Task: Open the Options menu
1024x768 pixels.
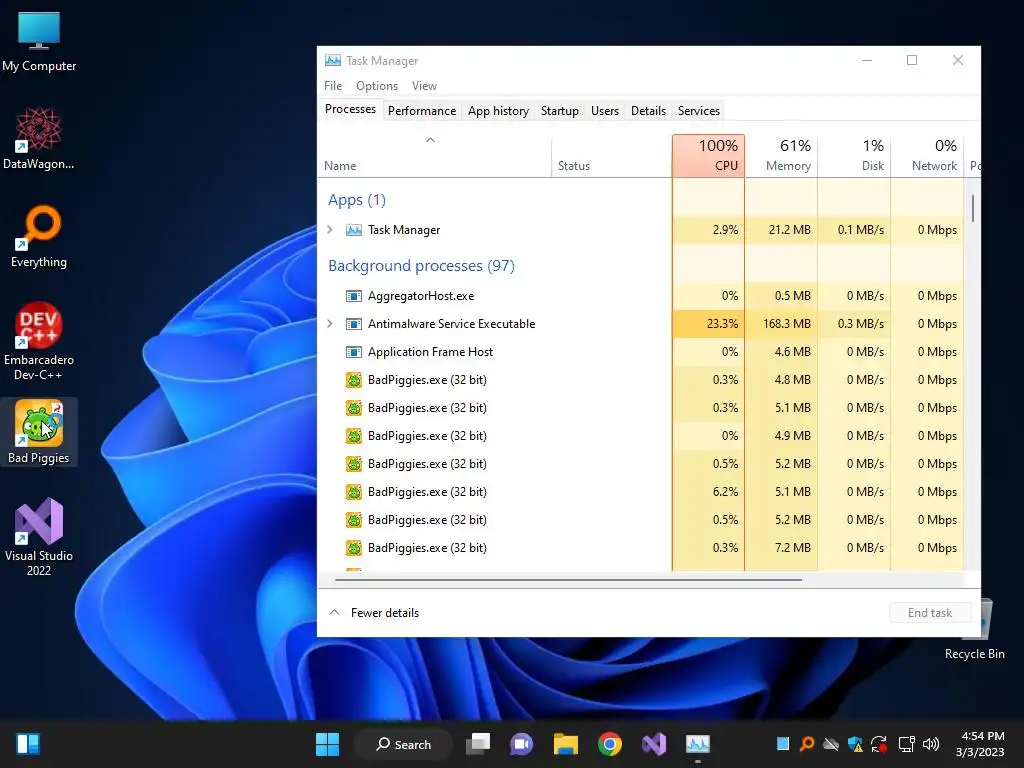Action: [377, 86]
